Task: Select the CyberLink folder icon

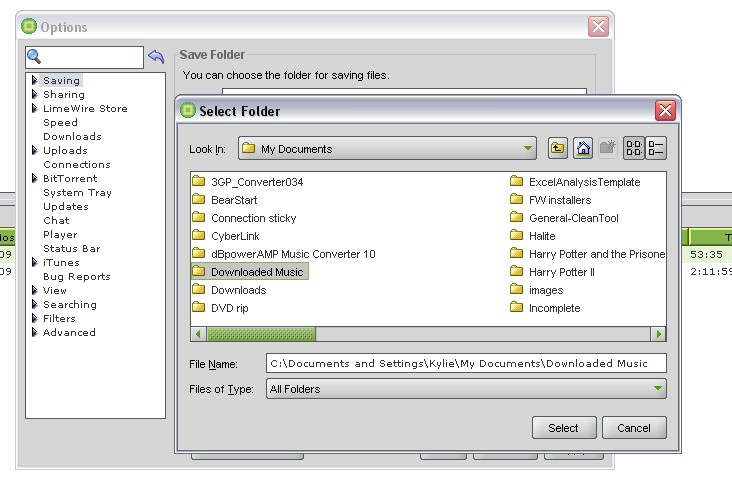Action: coord(199,235)
